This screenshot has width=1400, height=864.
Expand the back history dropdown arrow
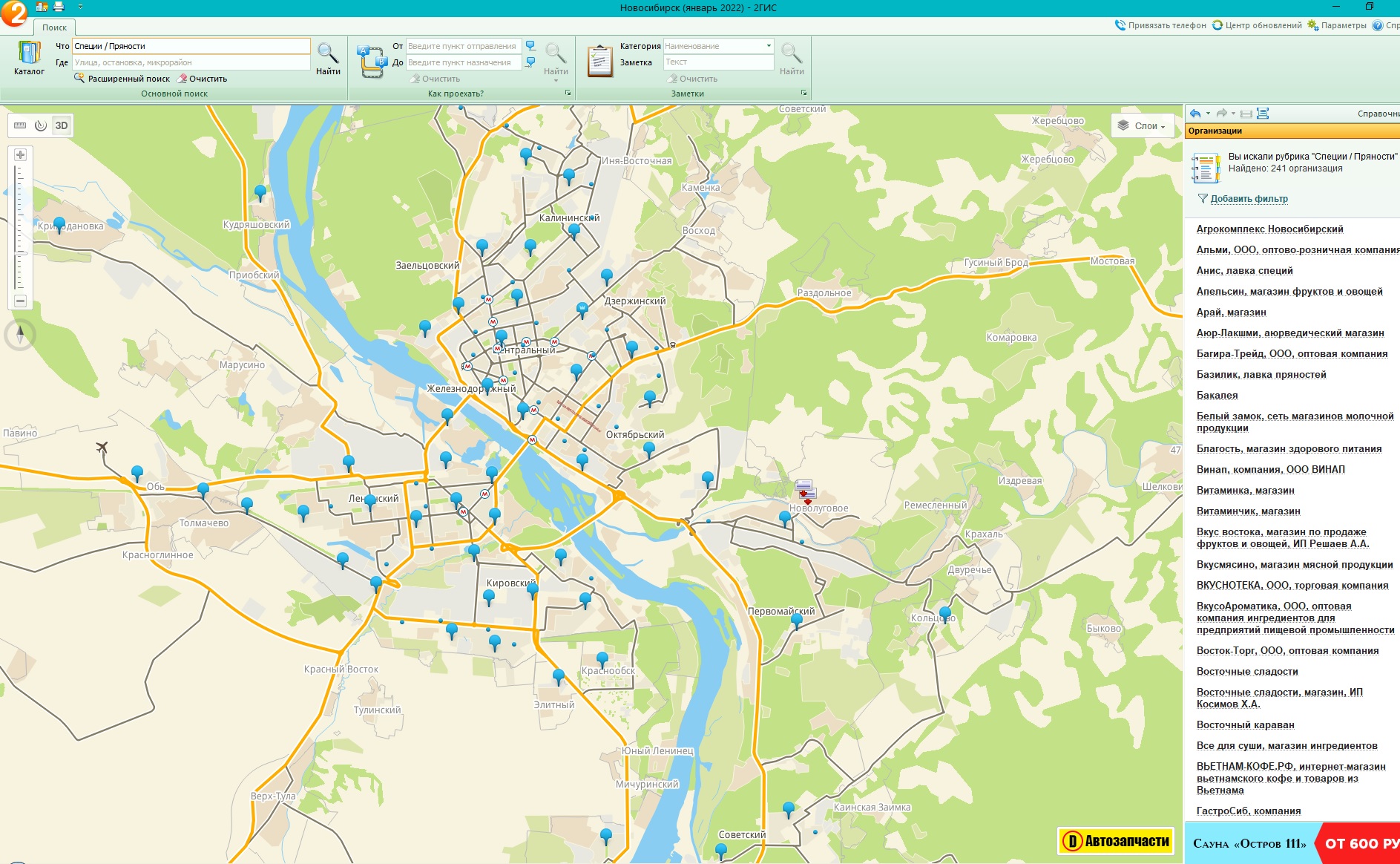[x=1209, y=114]
